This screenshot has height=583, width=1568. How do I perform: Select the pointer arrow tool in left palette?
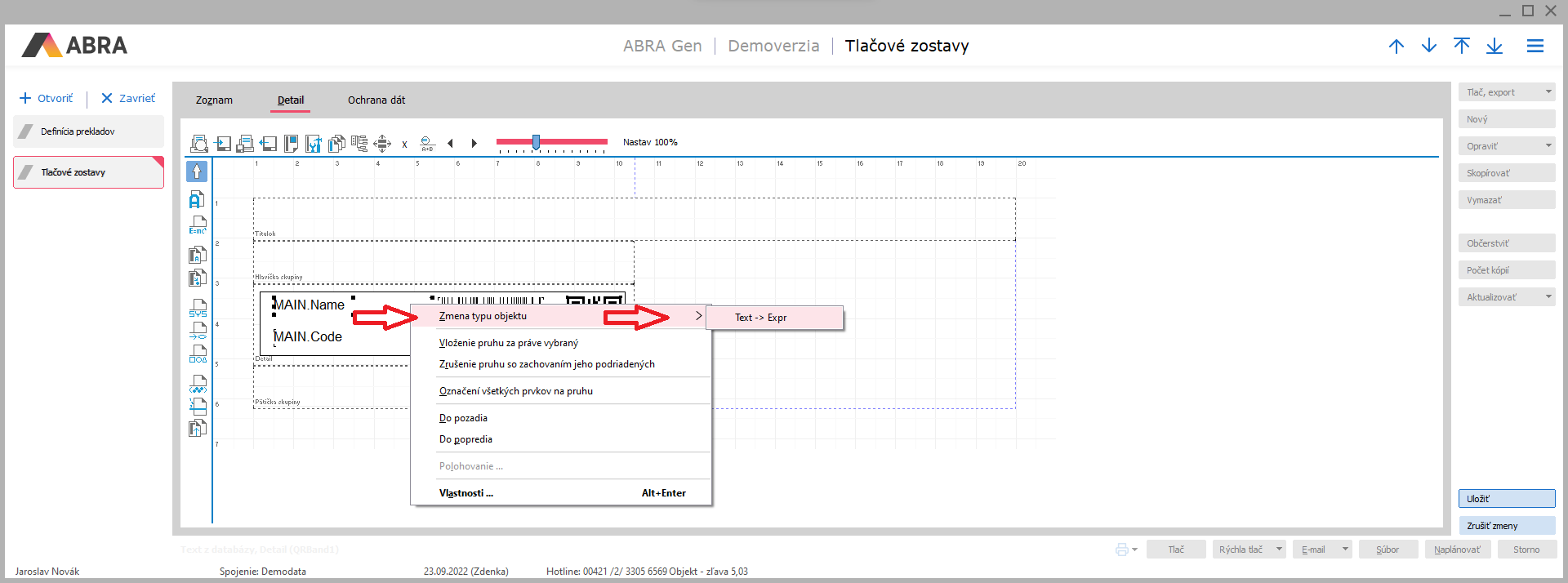pyautogui.click(x=197, y=171)
